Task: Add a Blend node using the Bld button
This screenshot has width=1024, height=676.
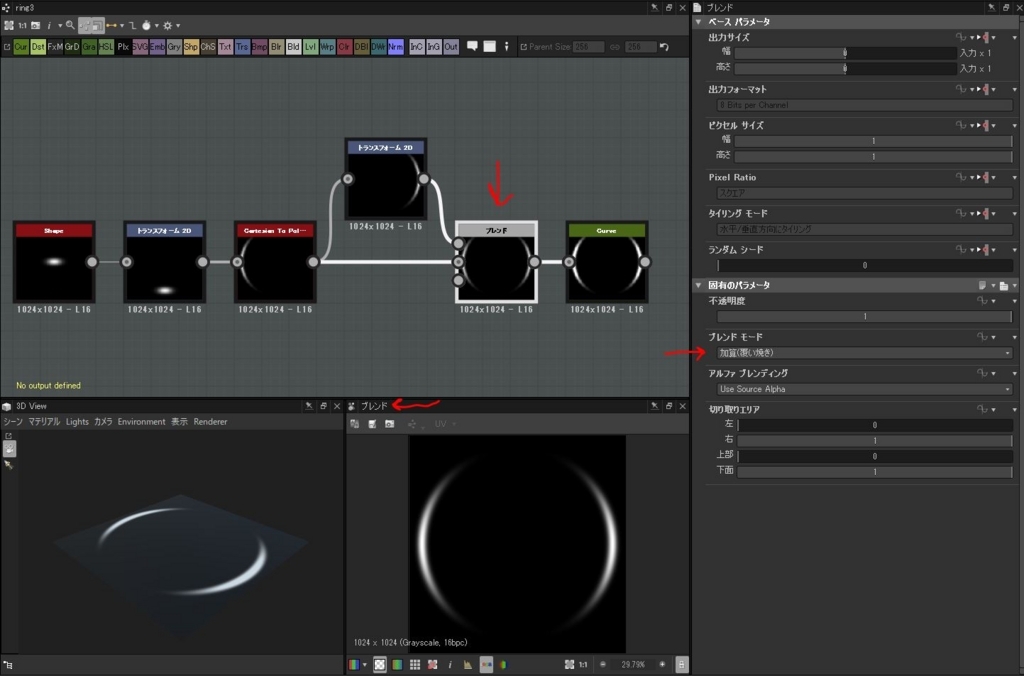Action: pos(293,47)
